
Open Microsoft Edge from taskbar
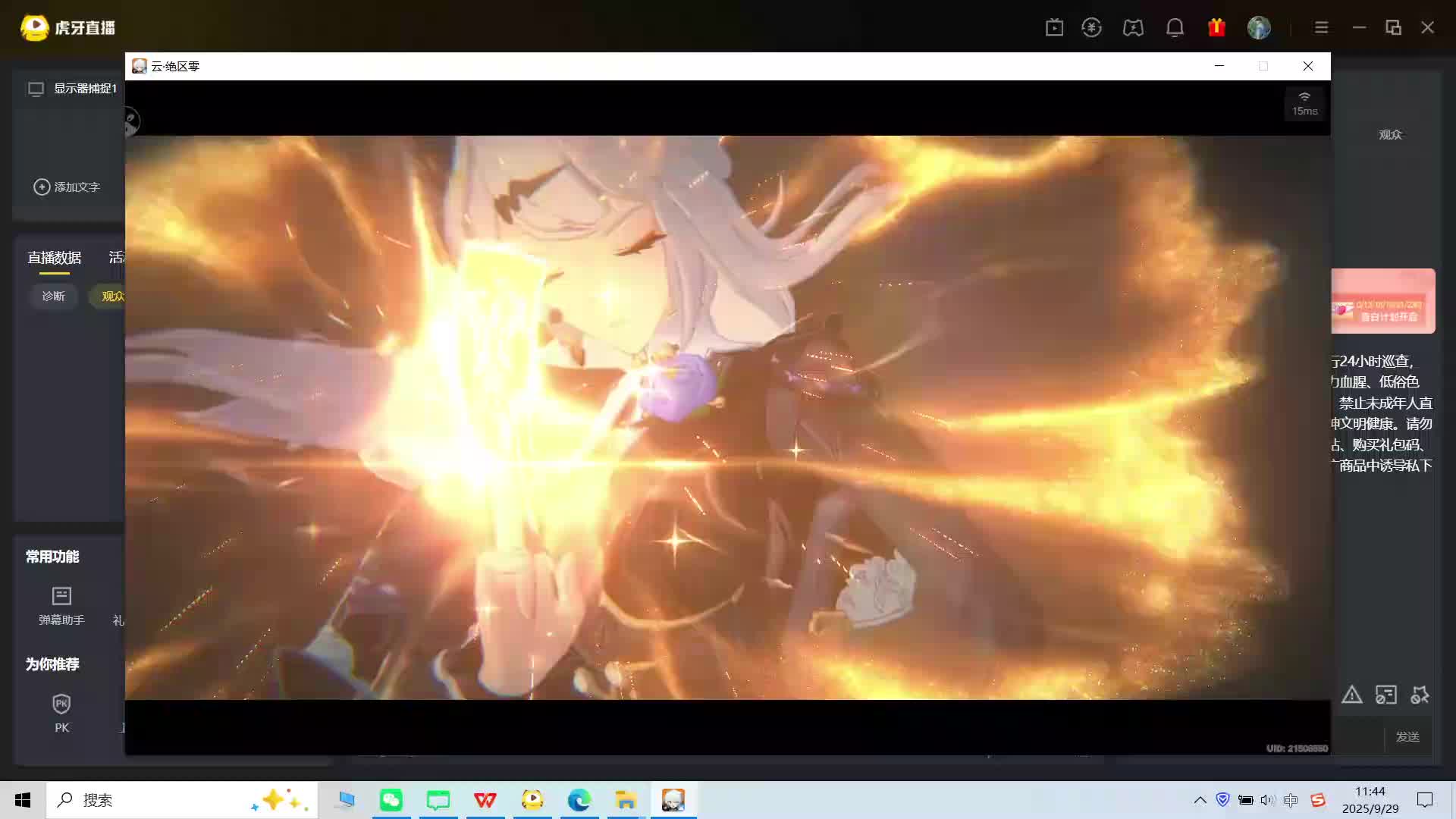click(579, 800)
